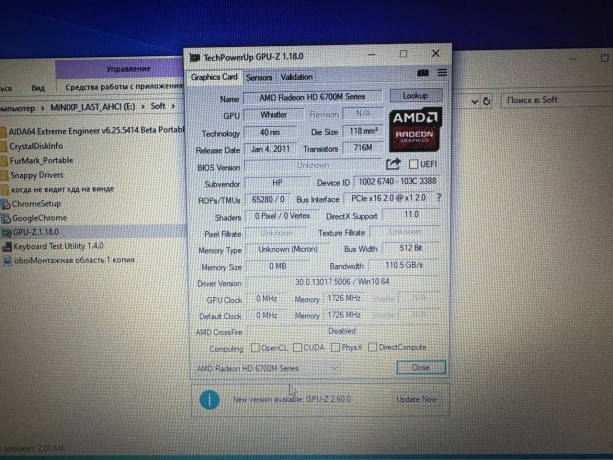The height and width of the screenshot is (460, 613).
Task: Select the когда не видит хдд на винде folder
Action: pos(62,190)
